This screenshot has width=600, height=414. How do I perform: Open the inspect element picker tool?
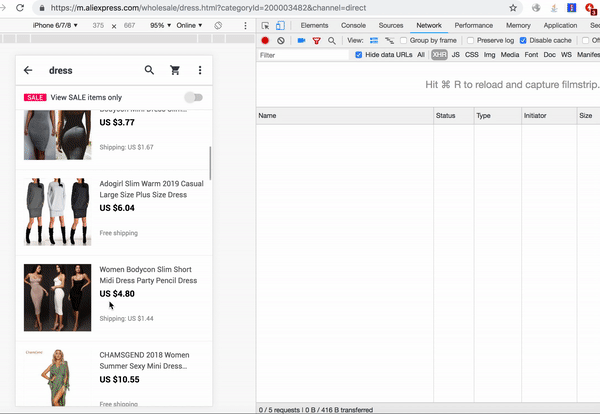click(x=265, y=26)
